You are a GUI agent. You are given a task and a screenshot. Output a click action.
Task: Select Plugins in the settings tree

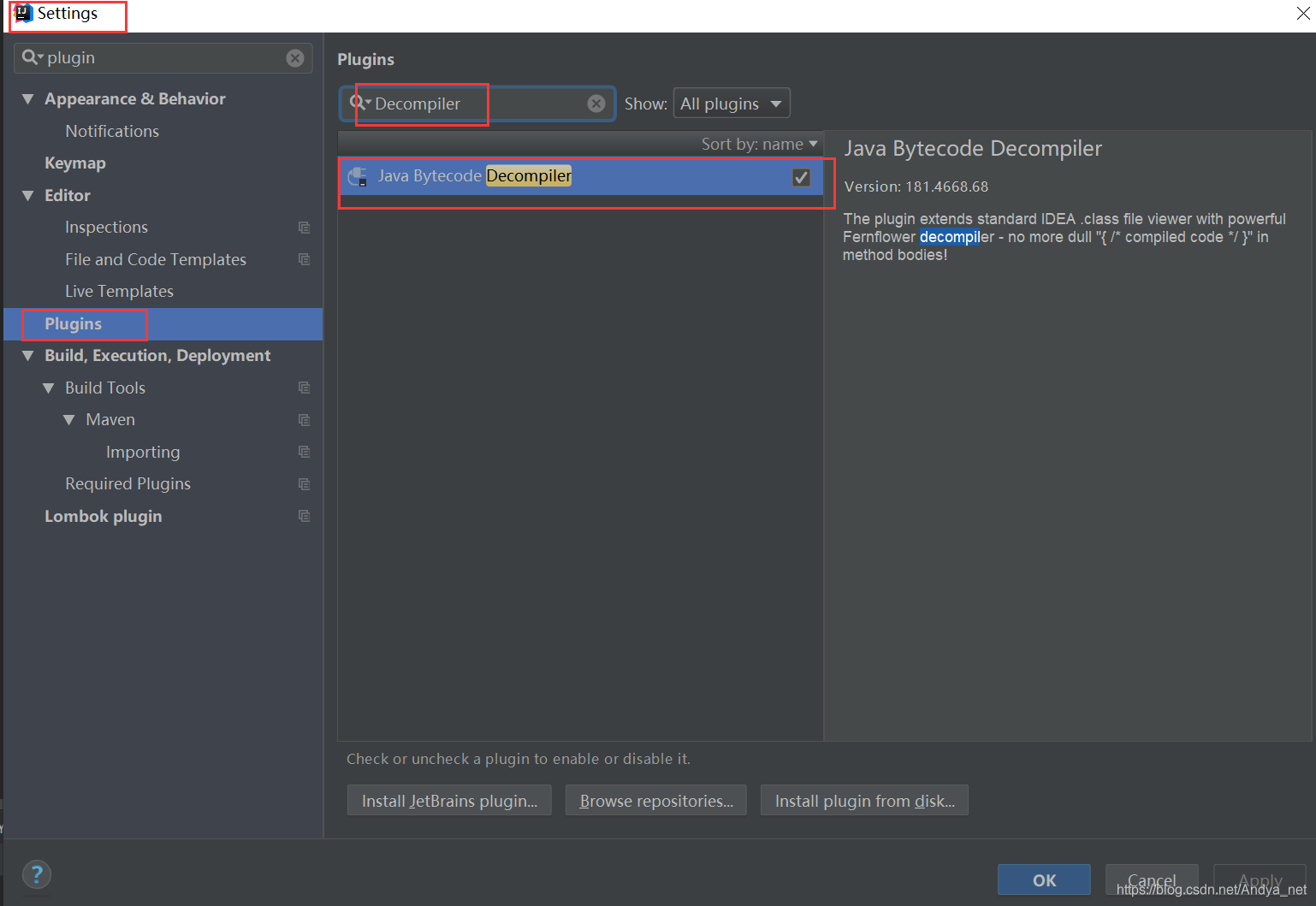163,324
